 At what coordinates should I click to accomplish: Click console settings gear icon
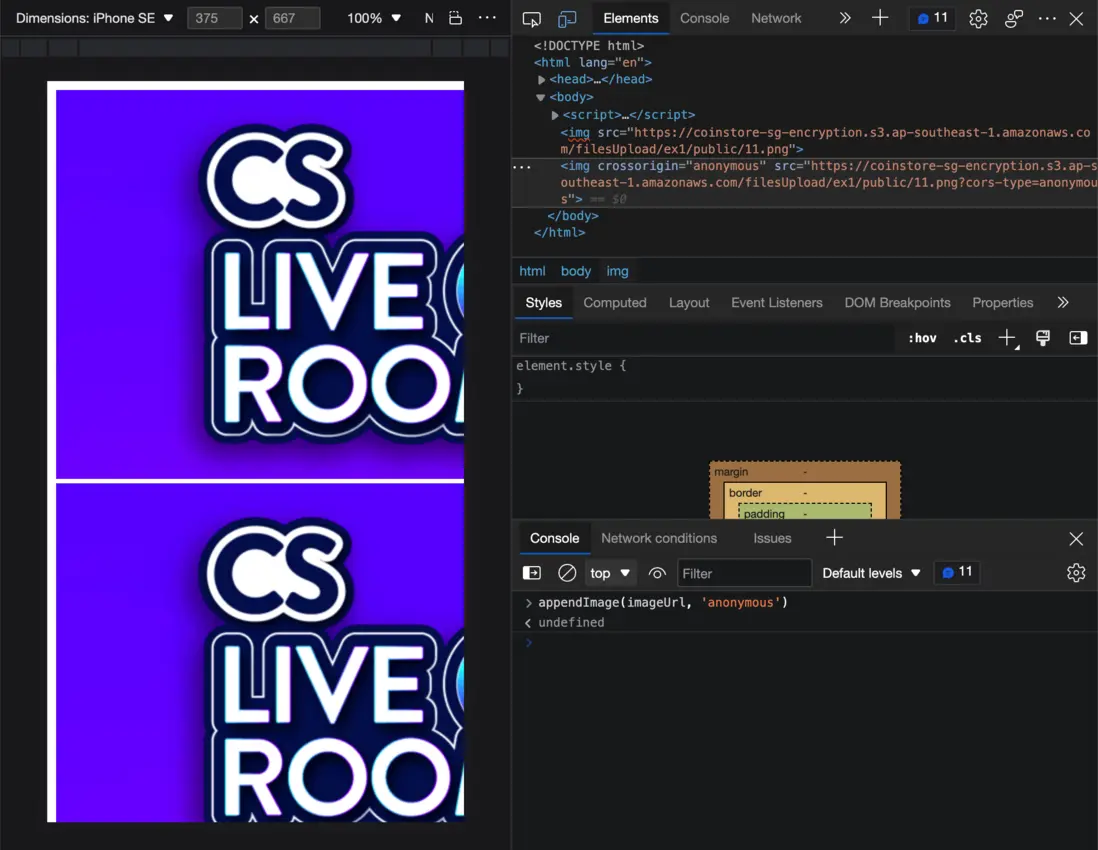coord(1076,573)
